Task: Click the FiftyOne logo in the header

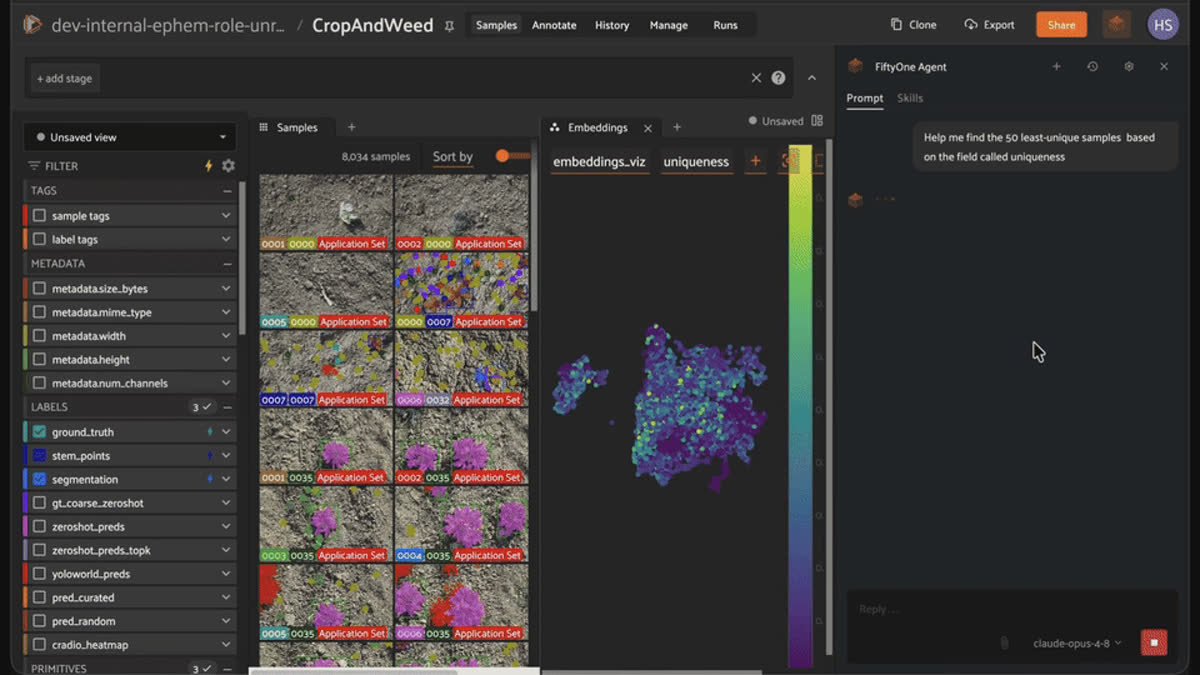Action: (x=32, y=25)
